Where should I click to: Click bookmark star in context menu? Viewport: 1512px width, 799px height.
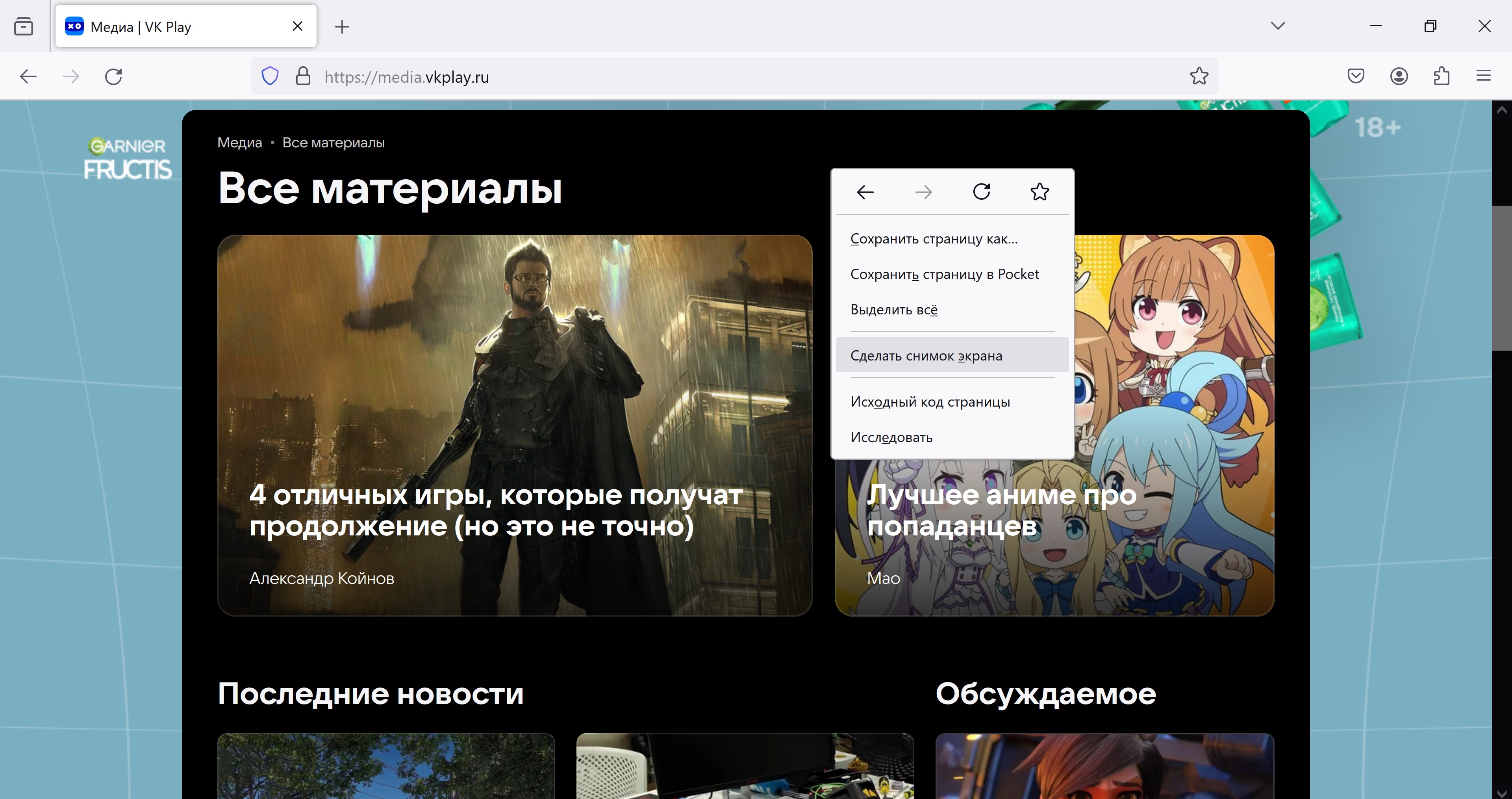(1039, 191)
